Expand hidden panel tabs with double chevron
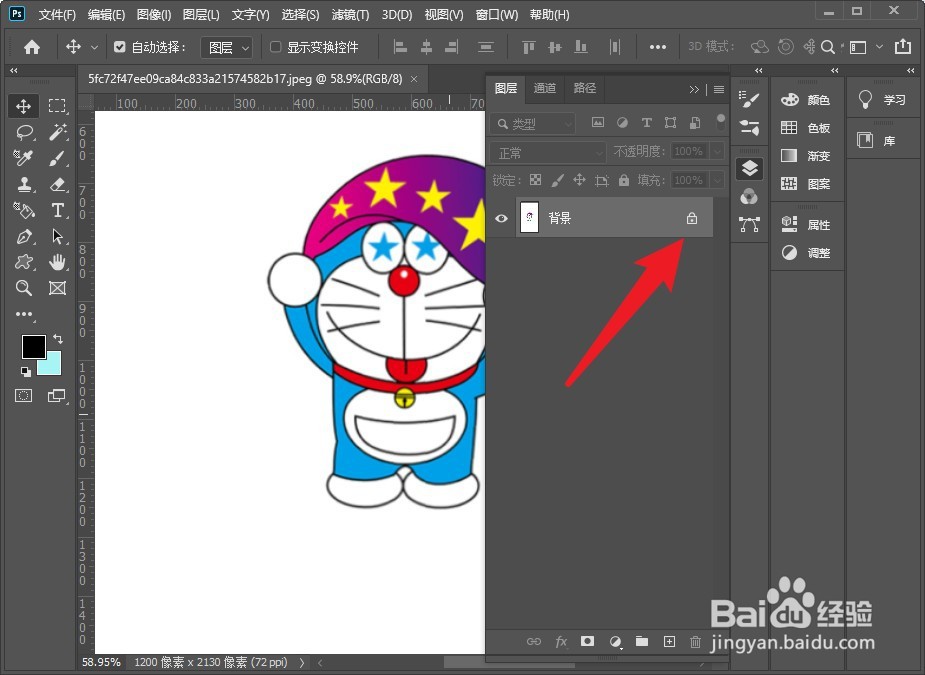The width and height of the screenshot is (925, 675). coord(694,89)
